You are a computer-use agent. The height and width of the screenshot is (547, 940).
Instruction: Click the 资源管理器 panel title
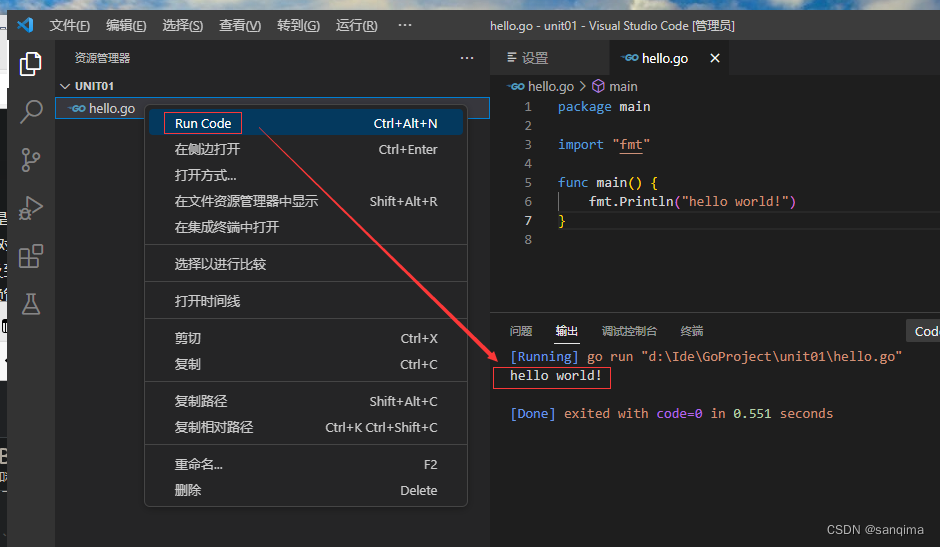(x=103, y=58)
